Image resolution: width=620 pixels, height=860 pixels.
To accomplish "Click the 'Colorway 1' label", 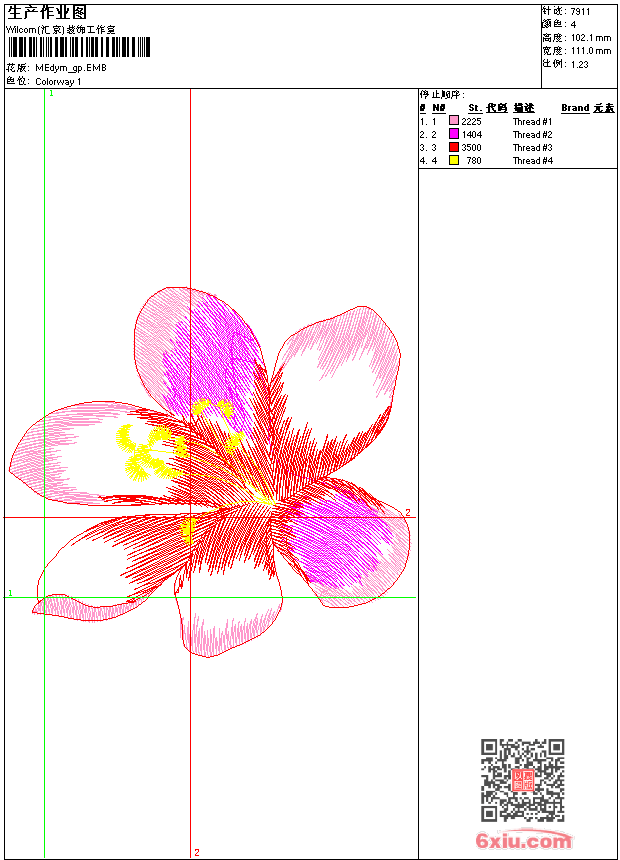I will click(58, 81).
